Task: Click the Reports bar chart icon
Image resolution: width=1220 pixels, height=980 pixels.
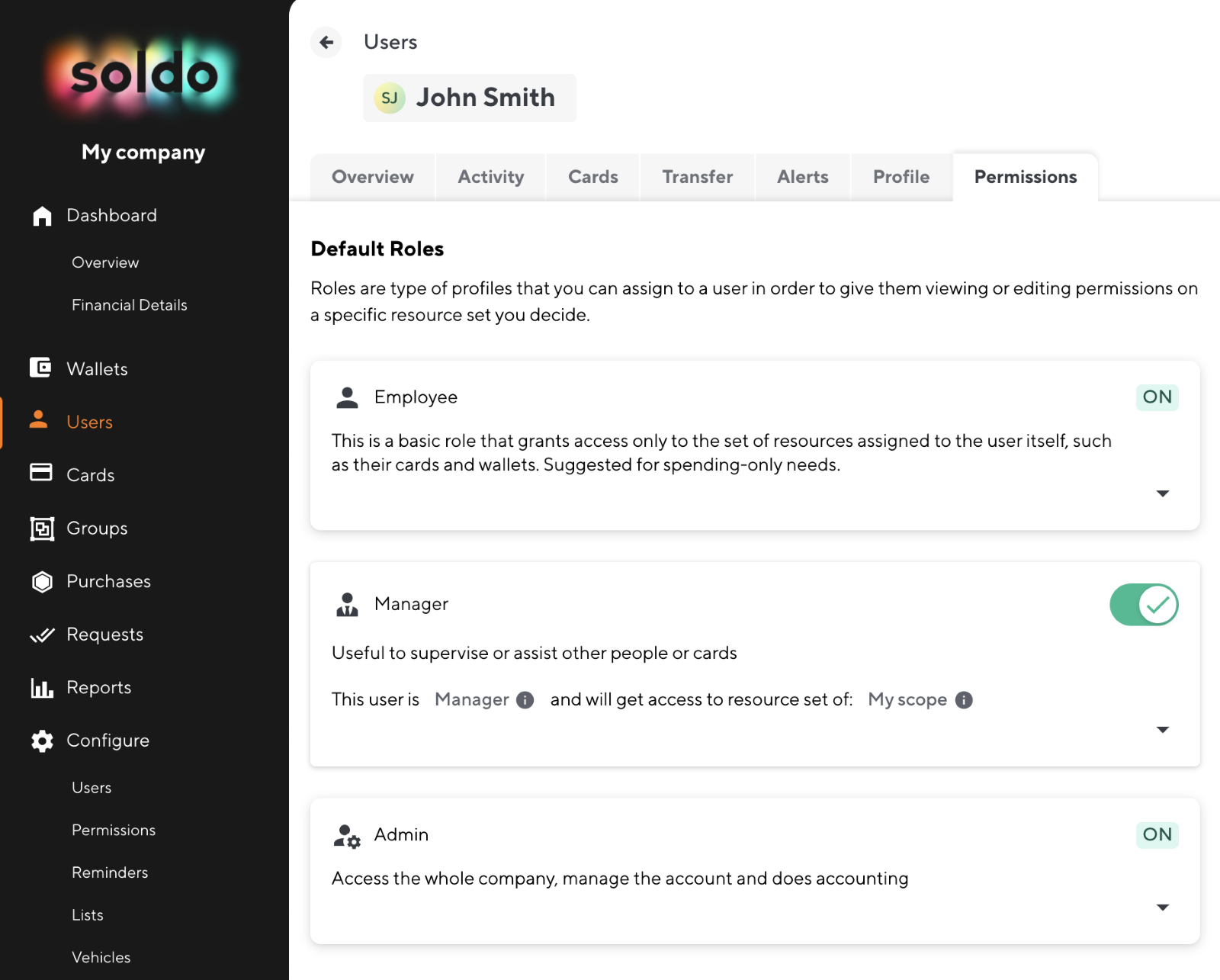Action: point(42,688)
